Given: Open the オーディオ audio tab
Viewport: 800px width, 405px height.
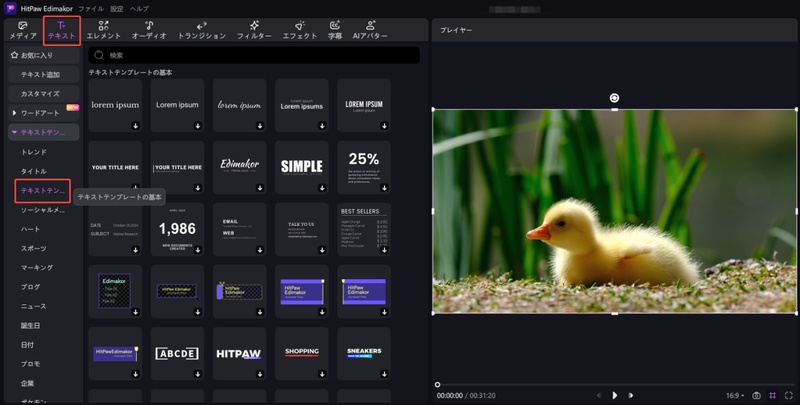Looking at the screenshot, I should pyautogui.click(x=149, y=30).
